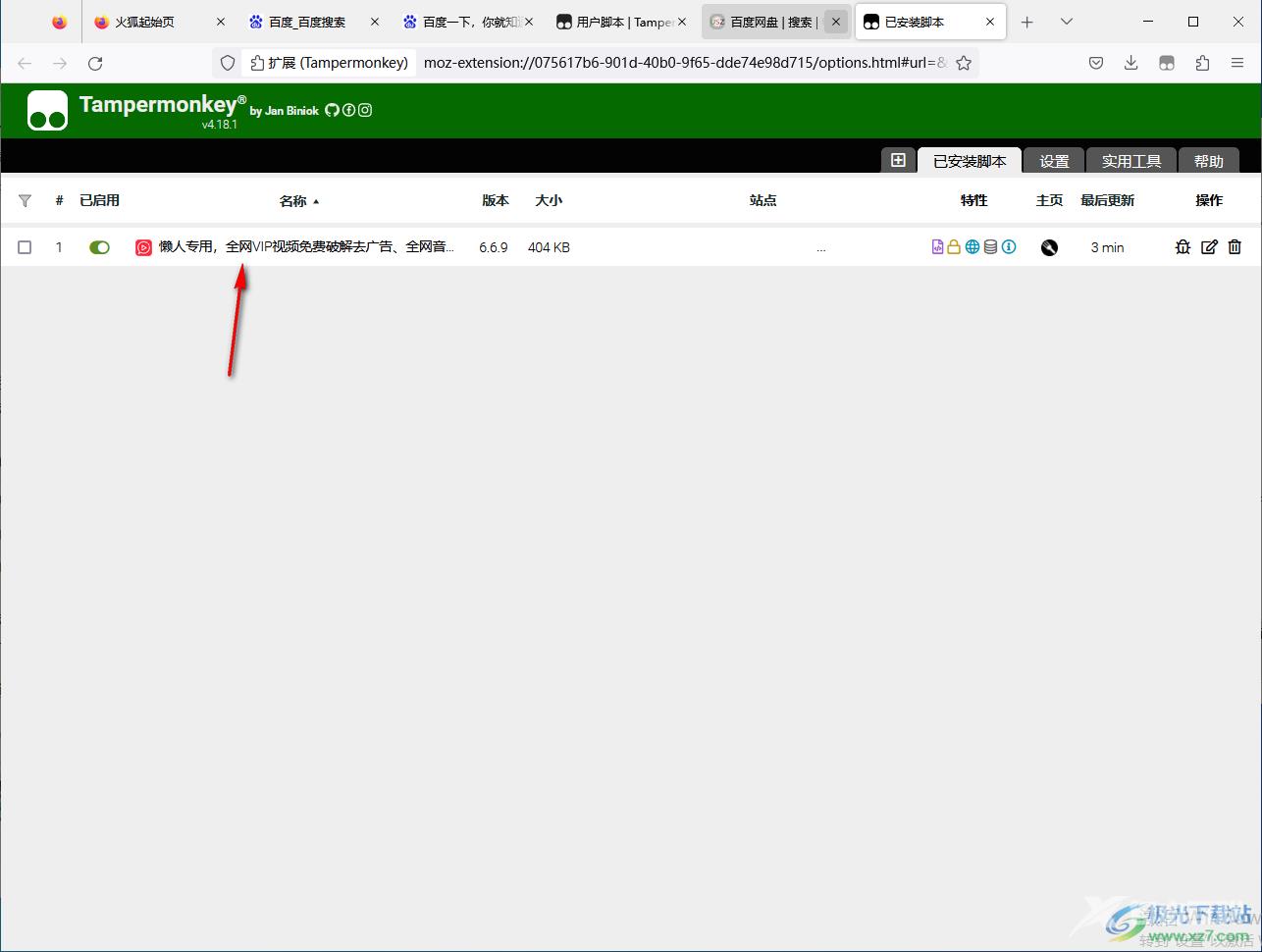Click the blue info circle feature icon
1262x952 pixels.
click(1009, 247)
